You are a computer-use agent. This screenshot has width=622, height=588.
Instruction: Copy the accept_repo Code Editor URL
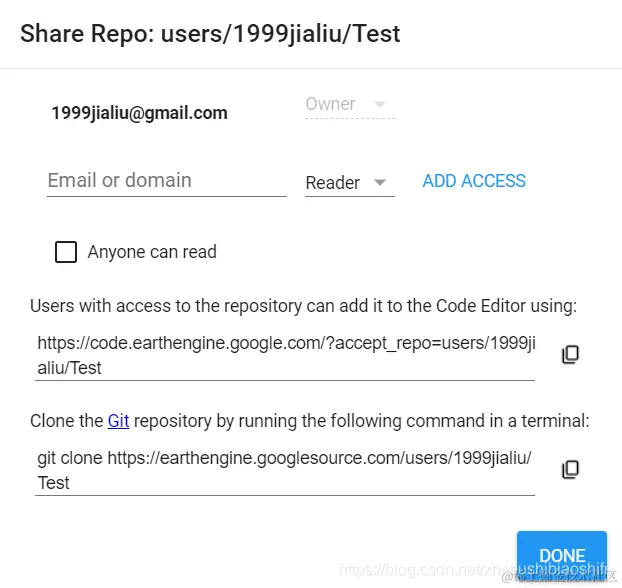[x=570, y=354]
